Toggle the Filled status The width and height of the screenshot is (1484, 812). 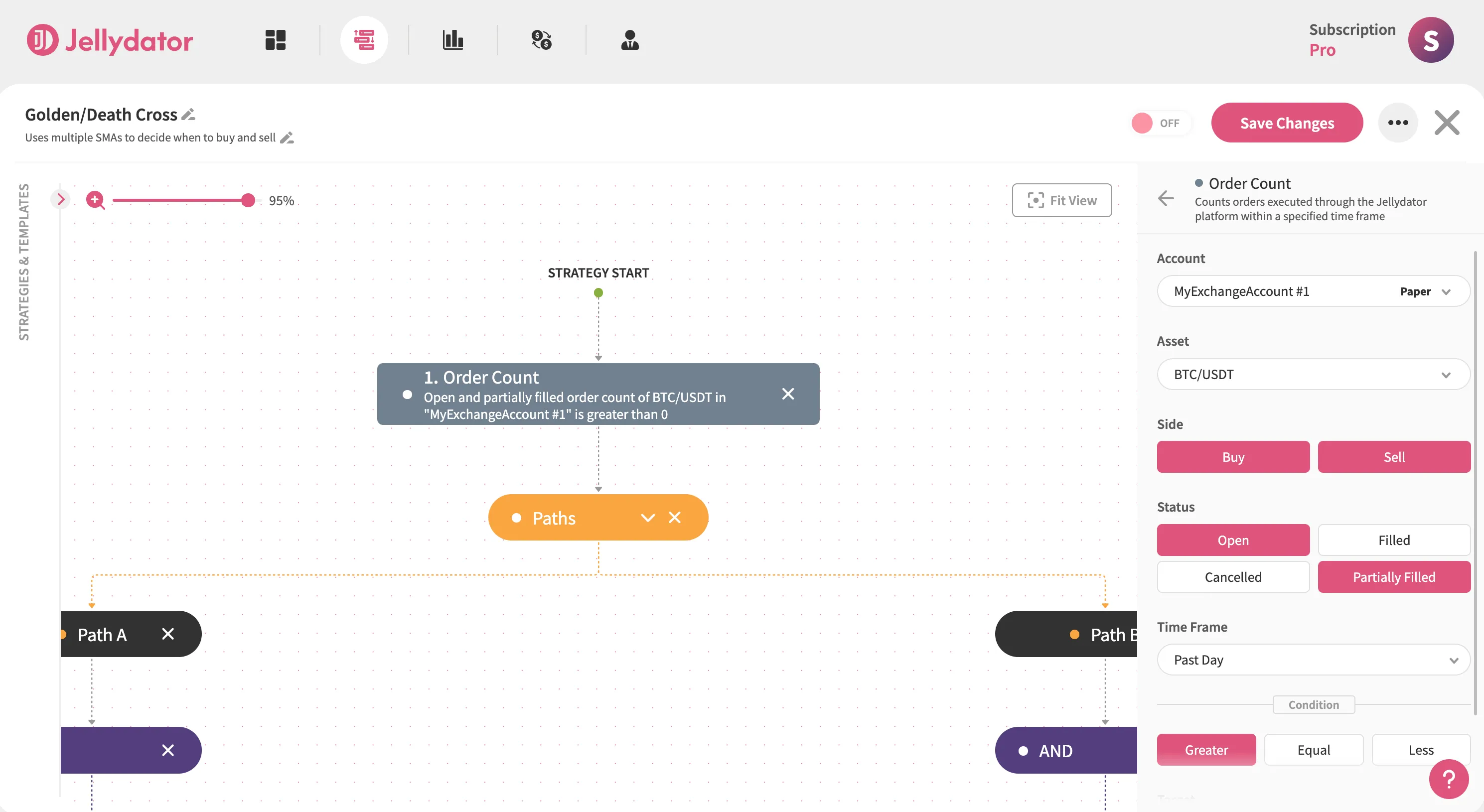1394,540
